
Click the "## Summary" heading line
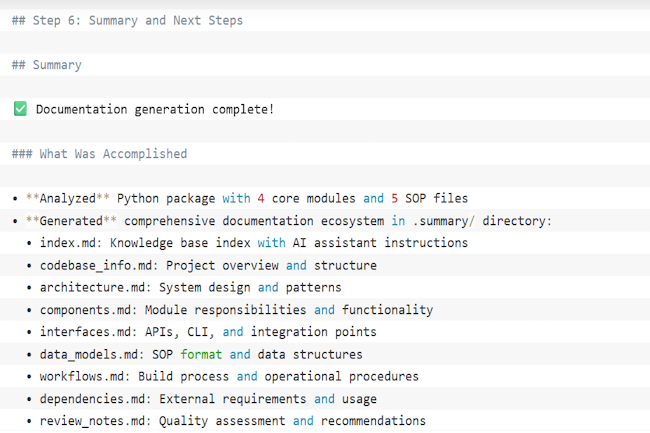tap(47, 65)
